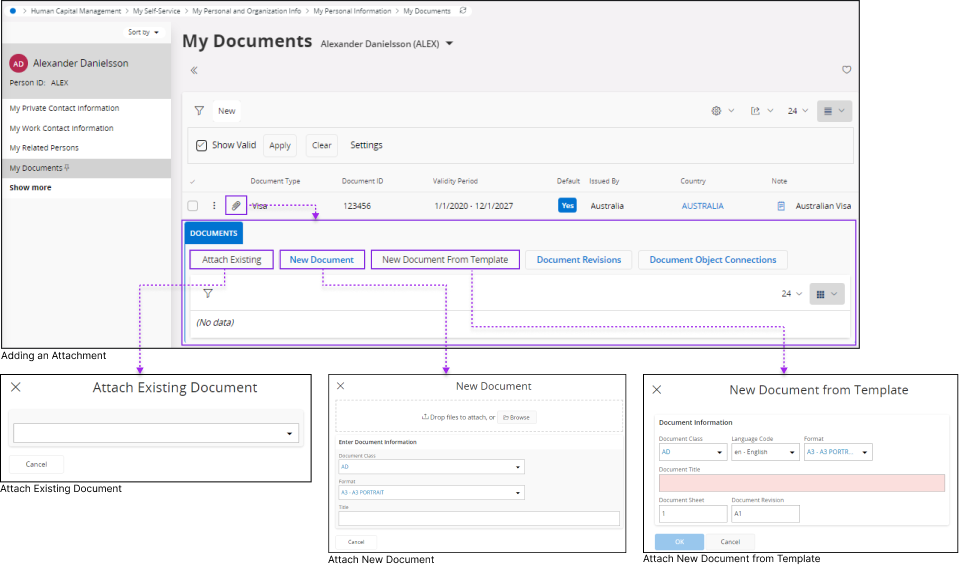Select My Work Contact Information menu item
959x565 pixels.
pyautogui.click(x=62, y=128)
